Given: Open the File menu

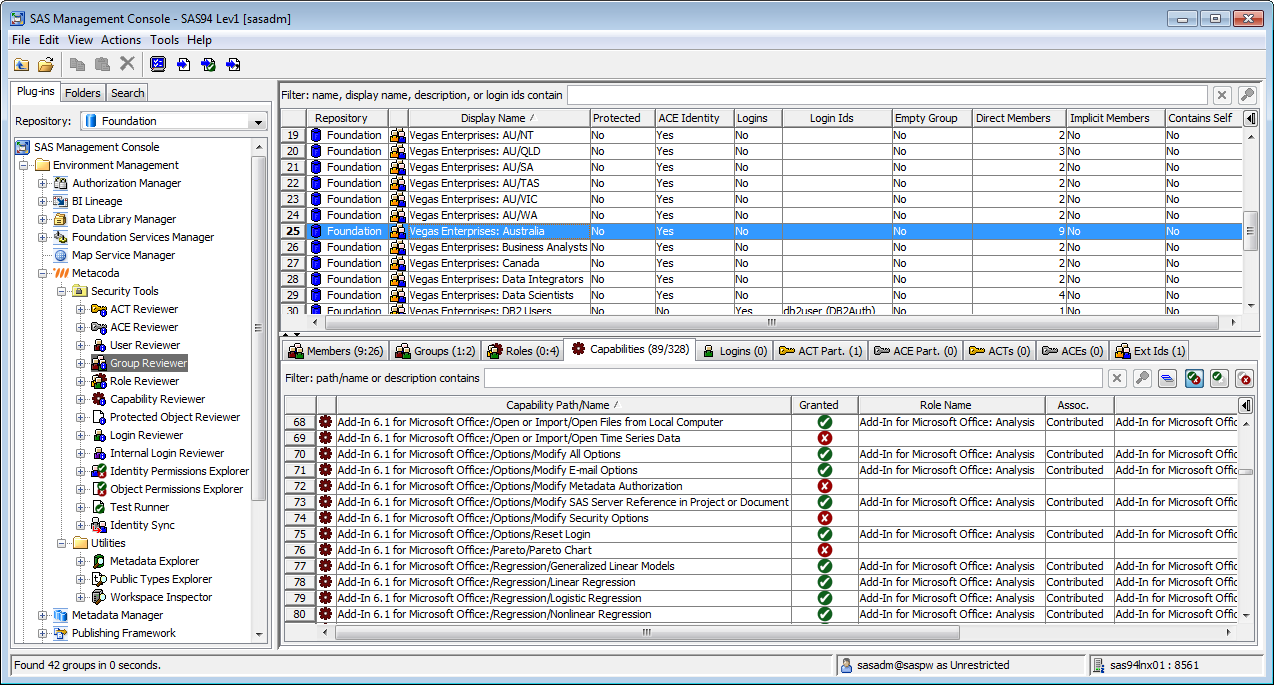Looking at the screenshot, I should point(21,40).
